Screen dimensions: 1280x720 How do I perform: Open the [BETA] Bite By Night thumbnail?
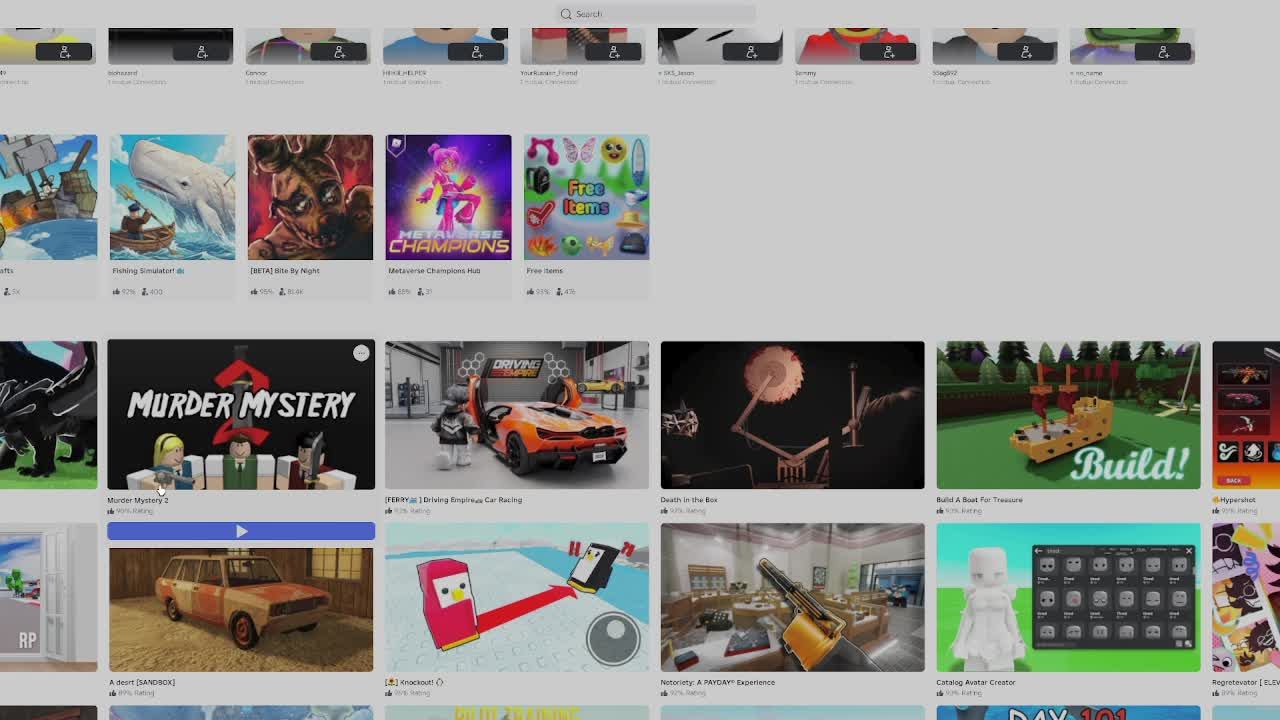click(x=310, y=197)
